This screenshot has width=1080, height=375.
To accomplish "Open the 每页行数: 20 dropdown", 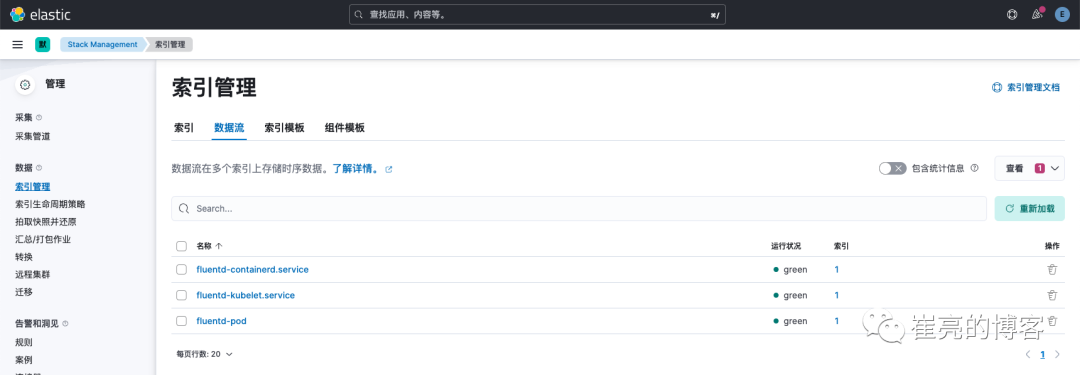I will (x=205, y=354).
